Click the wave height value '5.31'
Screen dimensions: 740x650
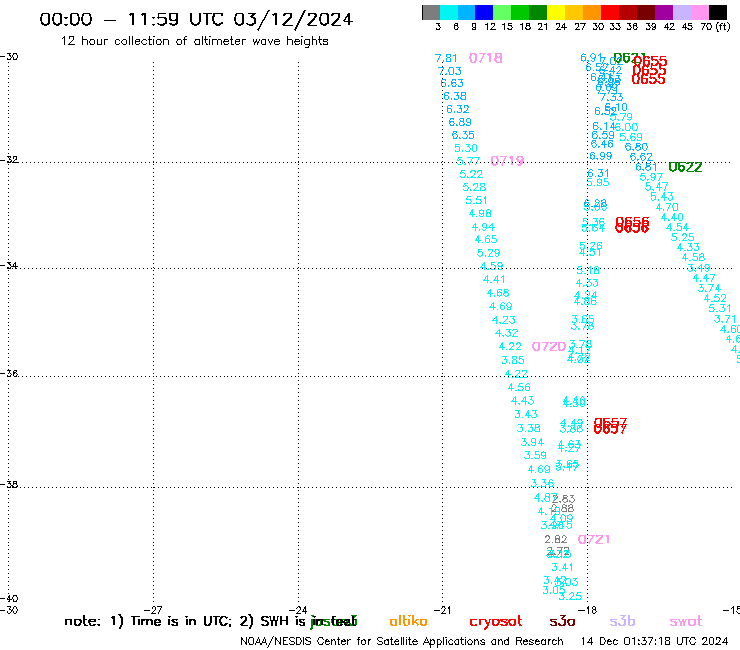tap(720, 308)
